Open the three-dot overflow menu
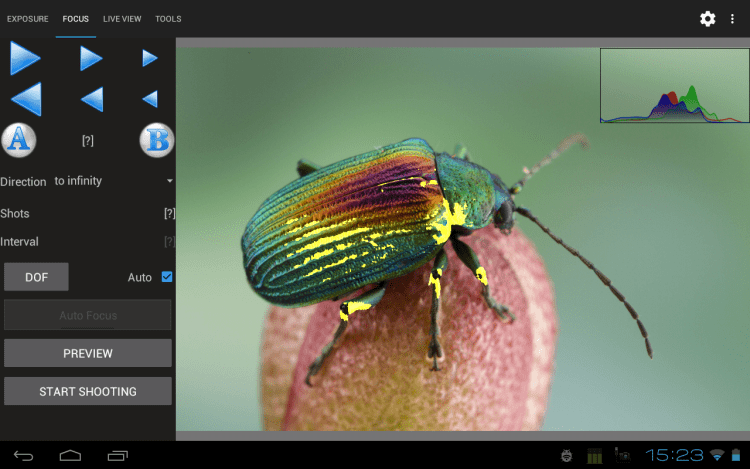 (733, 19)
